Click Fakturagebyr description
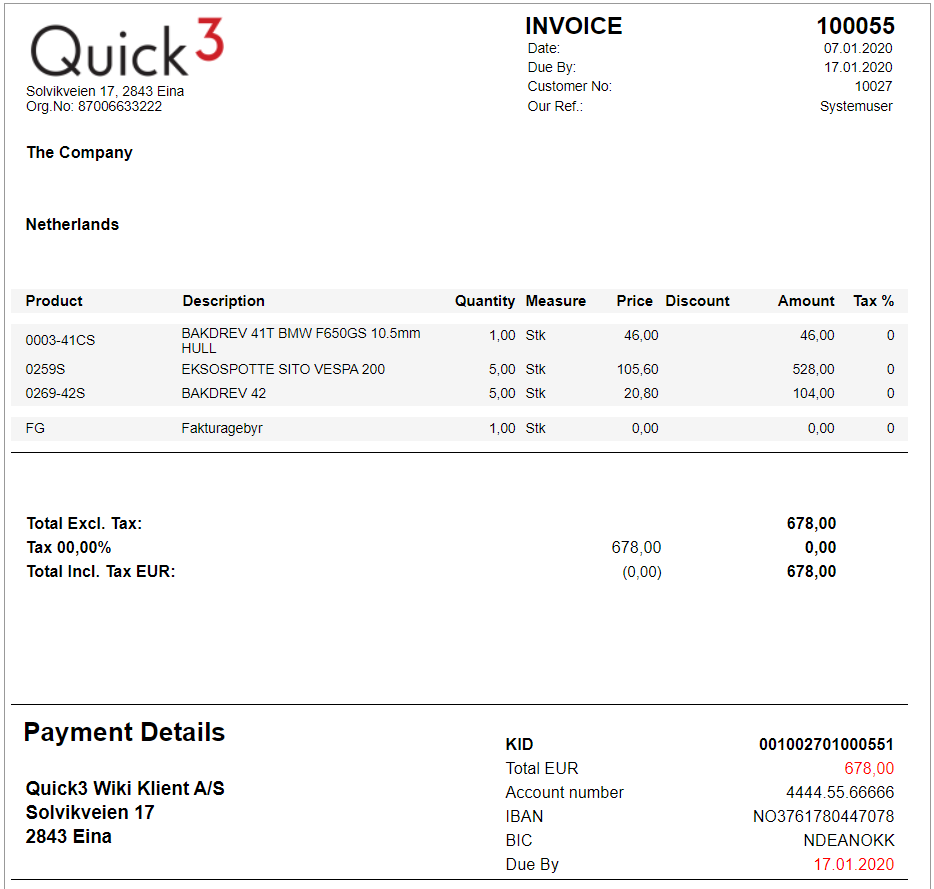The height and width of the screenshot is (889, 934). pyautogui.click(x=222, y=428)
